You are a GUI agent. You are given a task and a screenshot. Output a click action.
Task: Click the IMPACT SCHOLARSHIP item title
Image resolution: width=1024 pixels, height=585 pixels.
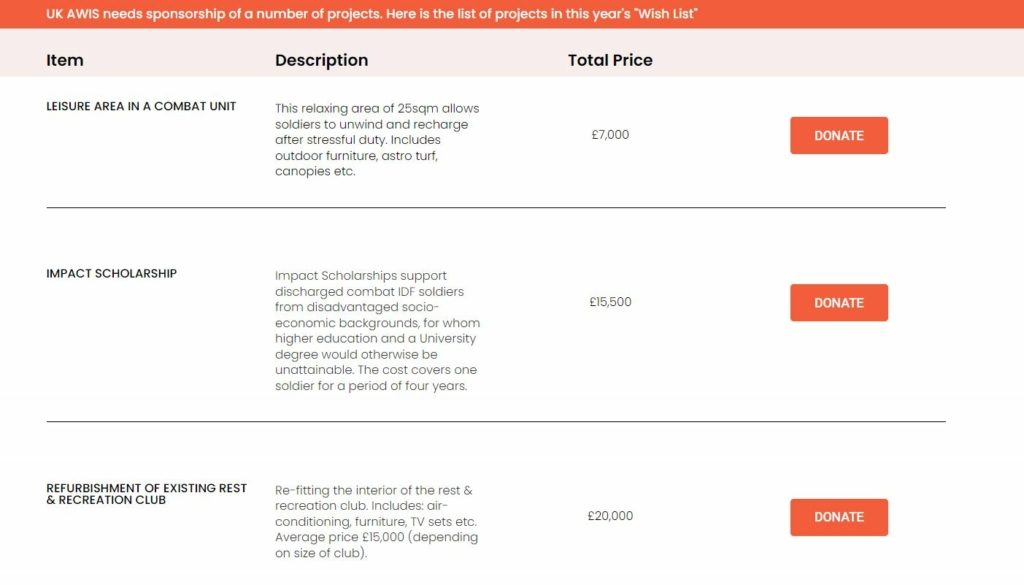[111, 274]
